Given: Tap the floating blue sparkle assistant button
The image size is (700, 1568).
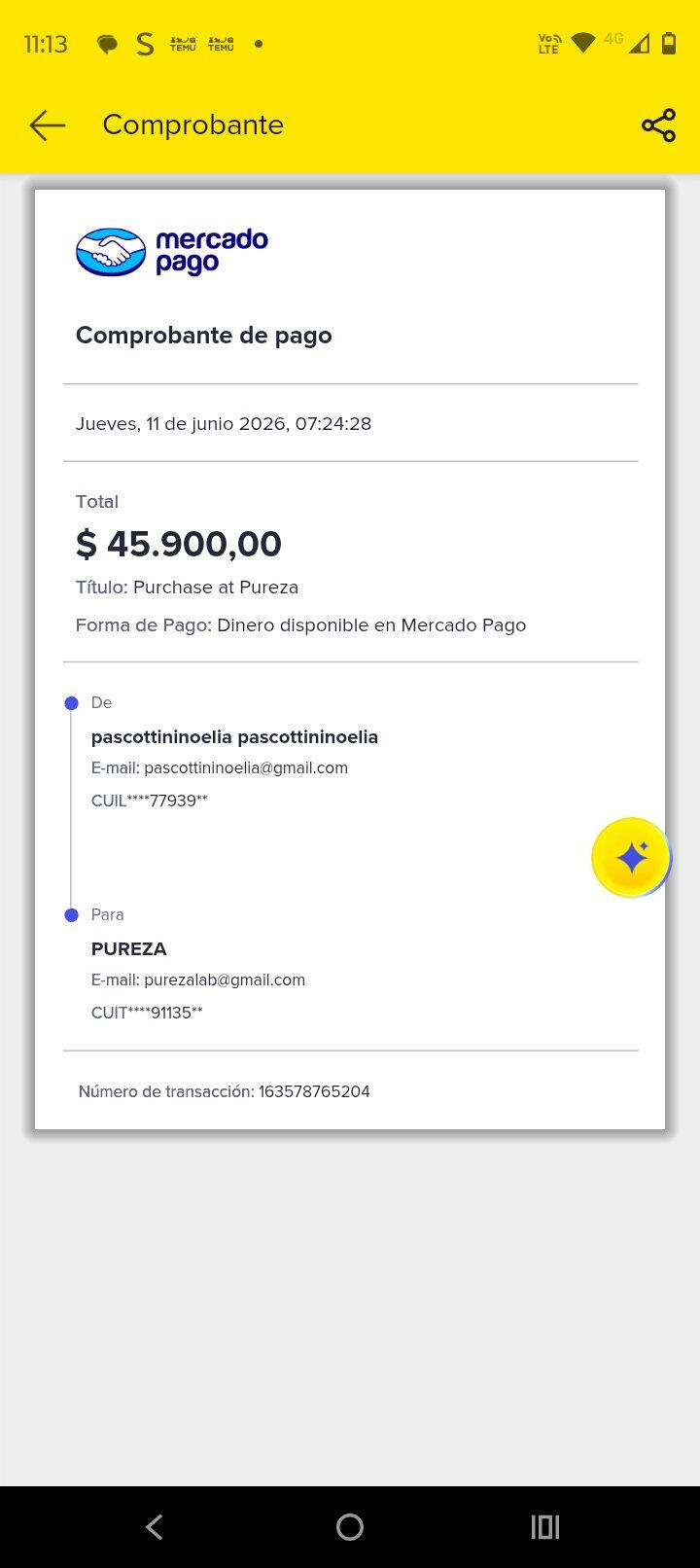Looking at the screenshot, I should (x=631, y=857).
